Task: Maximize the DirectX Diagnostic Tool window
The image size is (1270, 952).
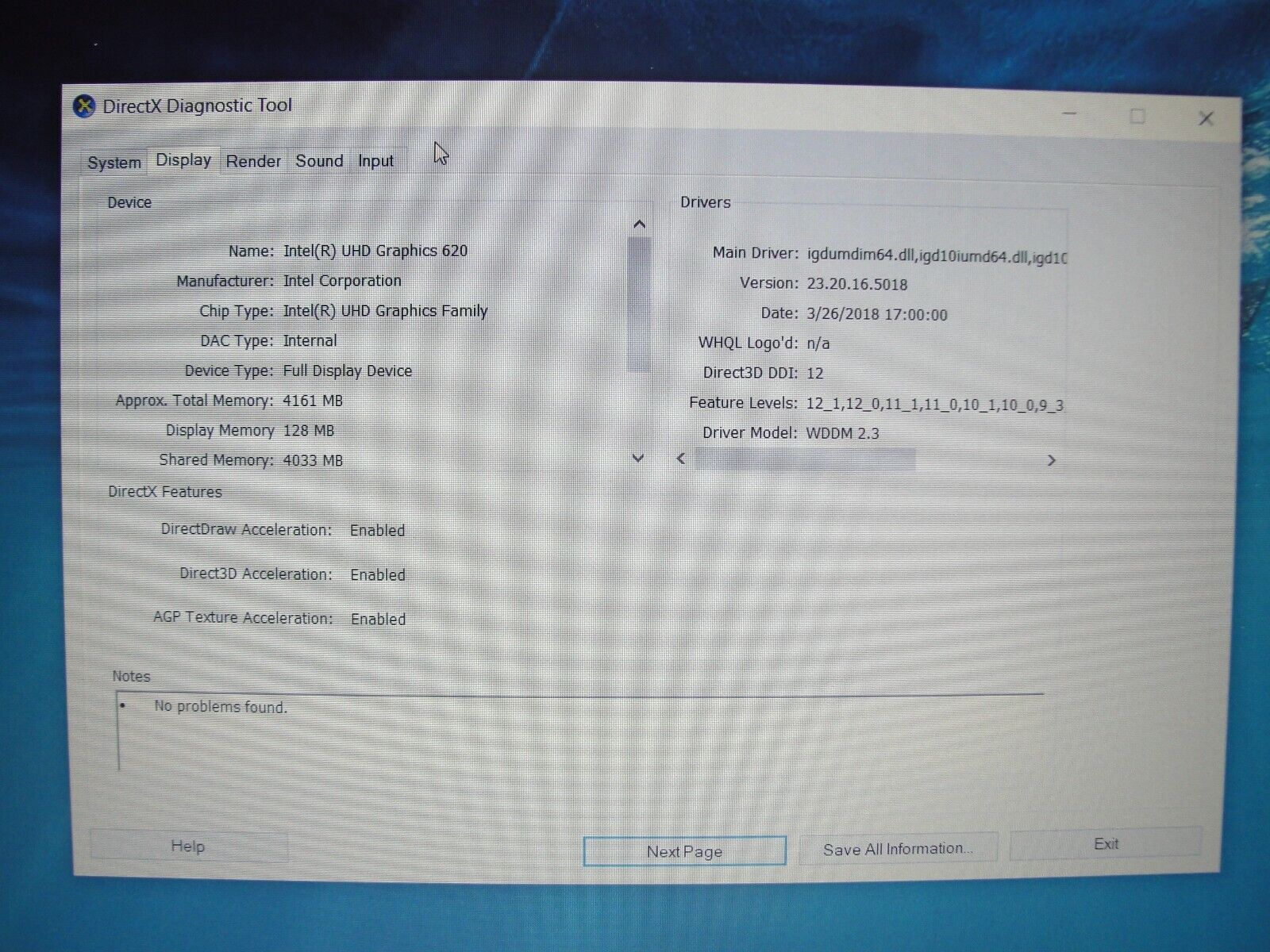Action: (x=1137, y=117)
